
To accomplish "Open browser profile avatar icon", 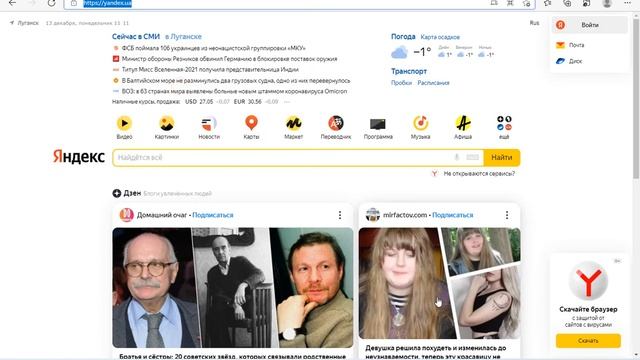I will 607,3.
